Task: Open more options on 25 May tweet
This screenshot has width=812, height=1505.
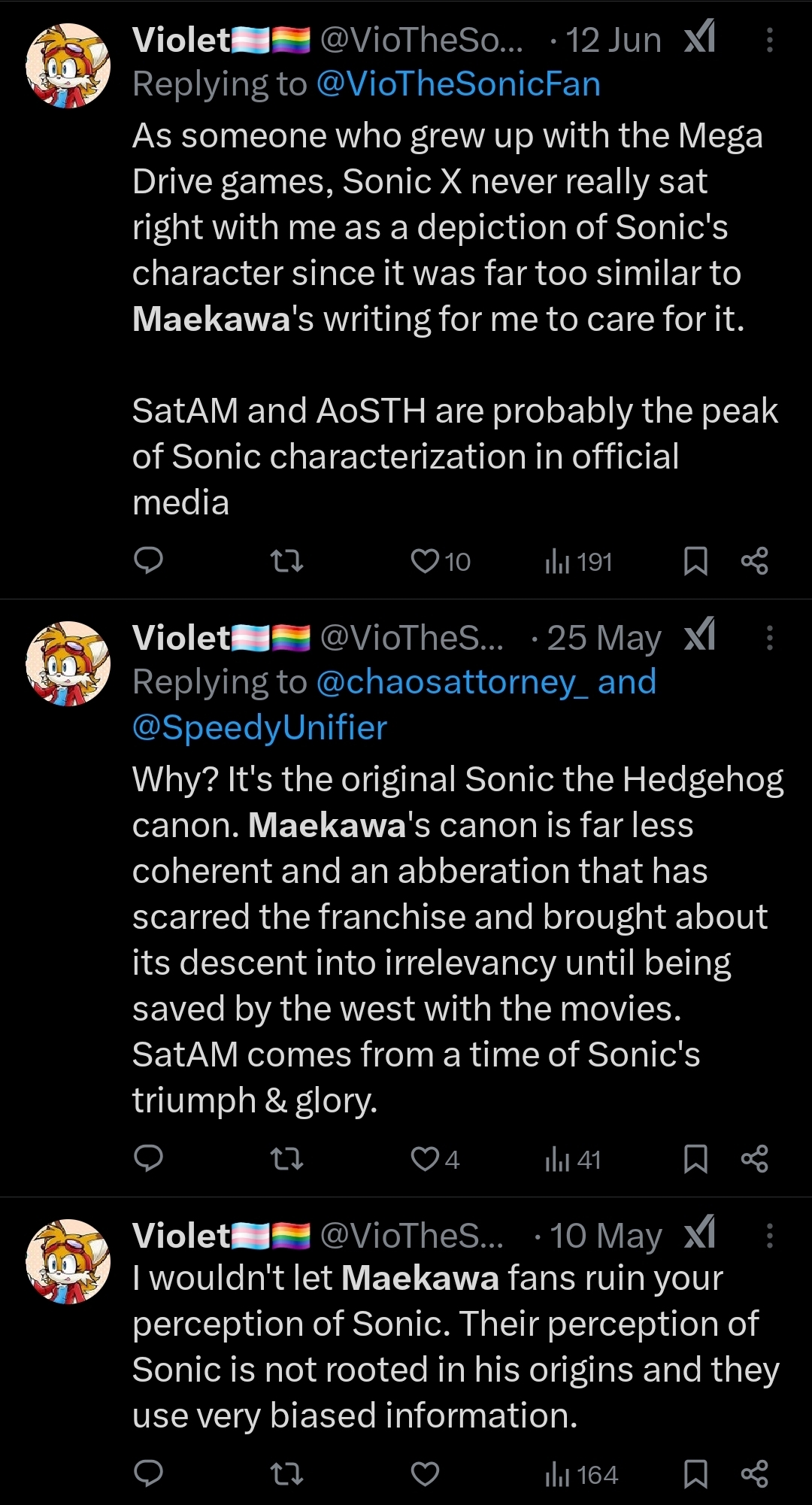Action: [x=769, y=639]
